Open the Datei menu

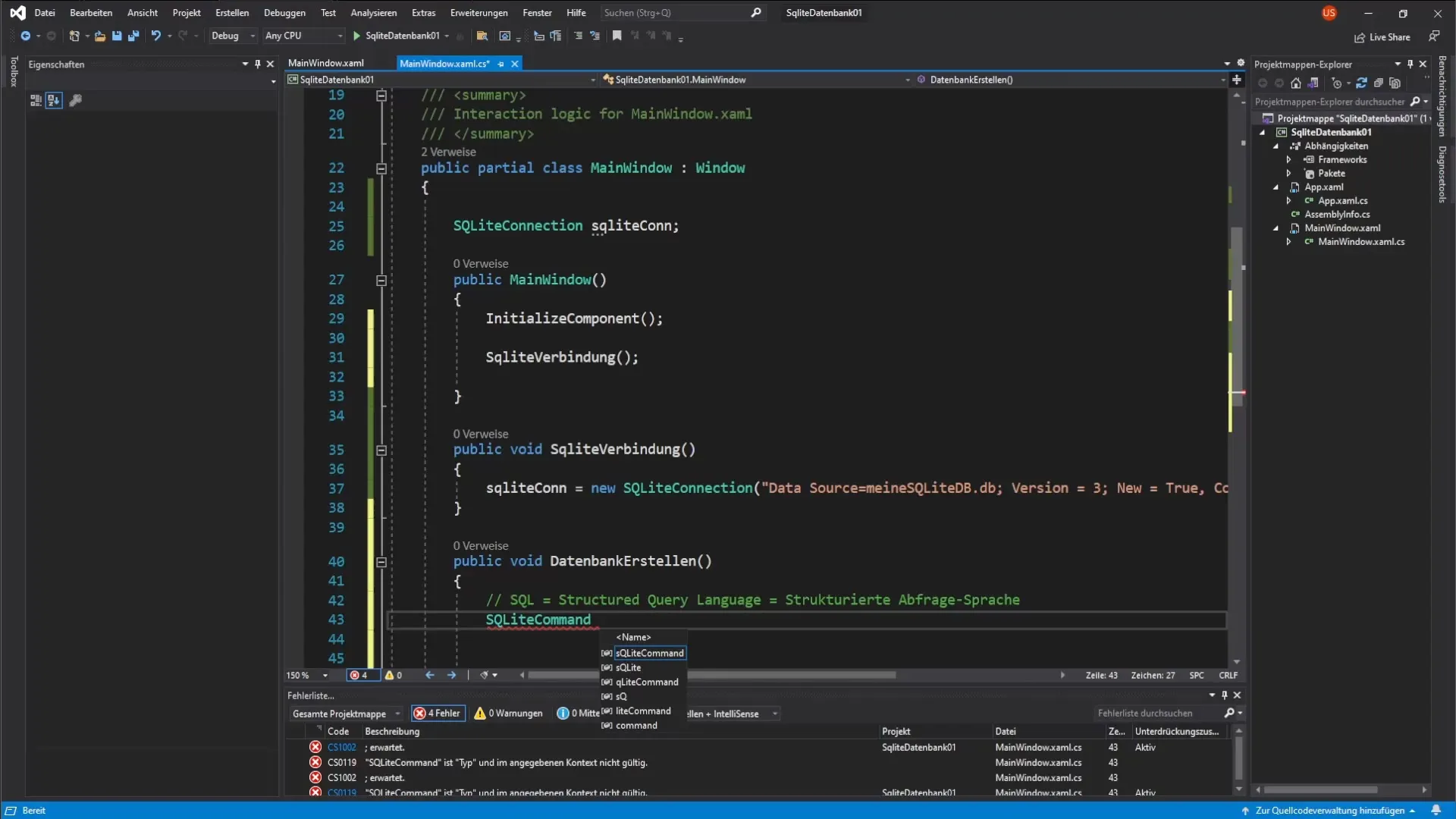click(45, 13)
